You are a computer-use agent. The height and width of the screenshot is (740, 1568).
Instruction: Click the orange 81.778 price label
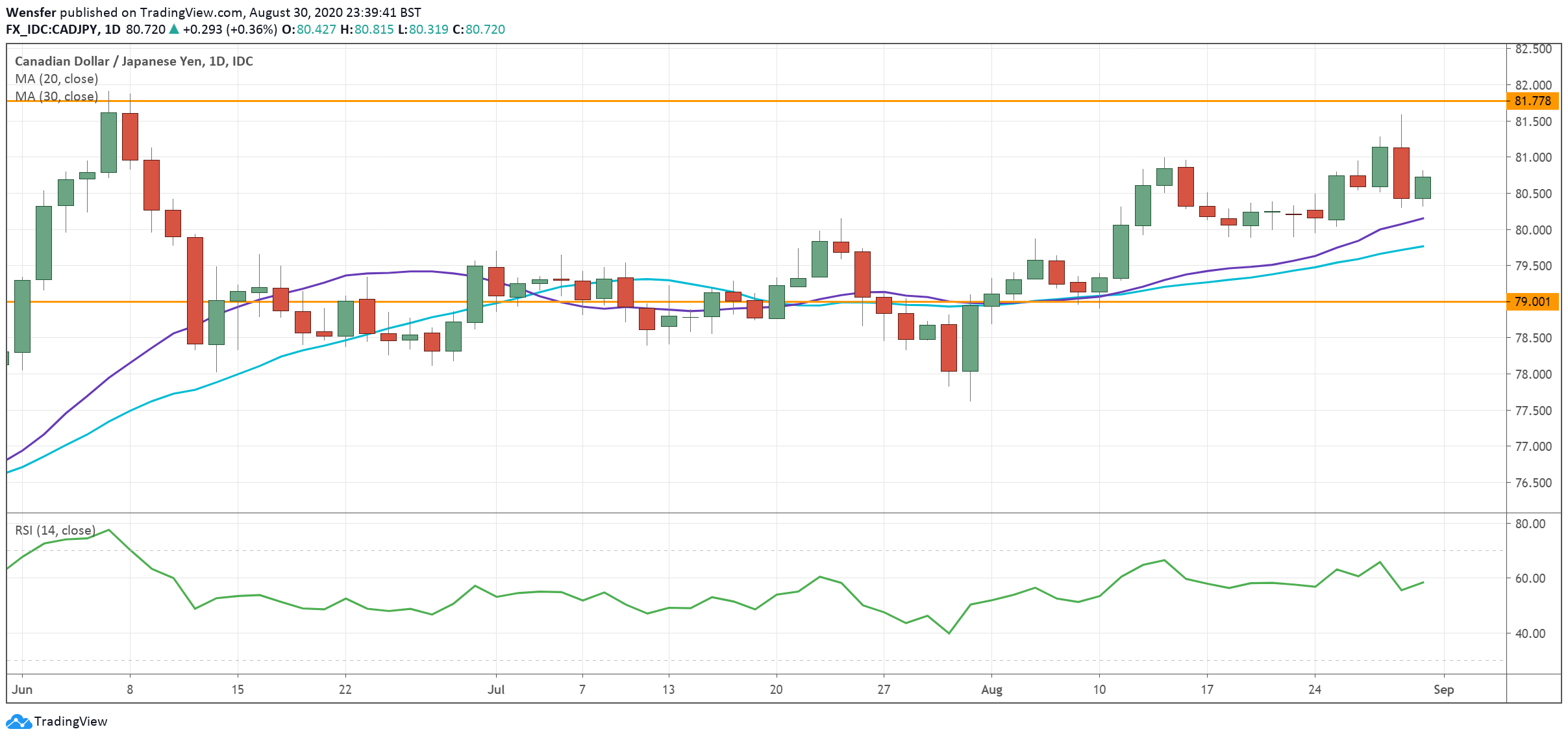point(1532,101)
